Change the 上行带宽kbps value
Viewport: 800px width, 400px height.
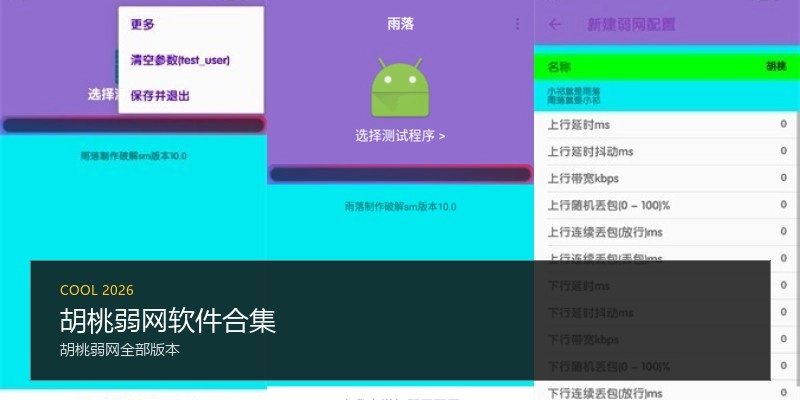tap(667, 179)
